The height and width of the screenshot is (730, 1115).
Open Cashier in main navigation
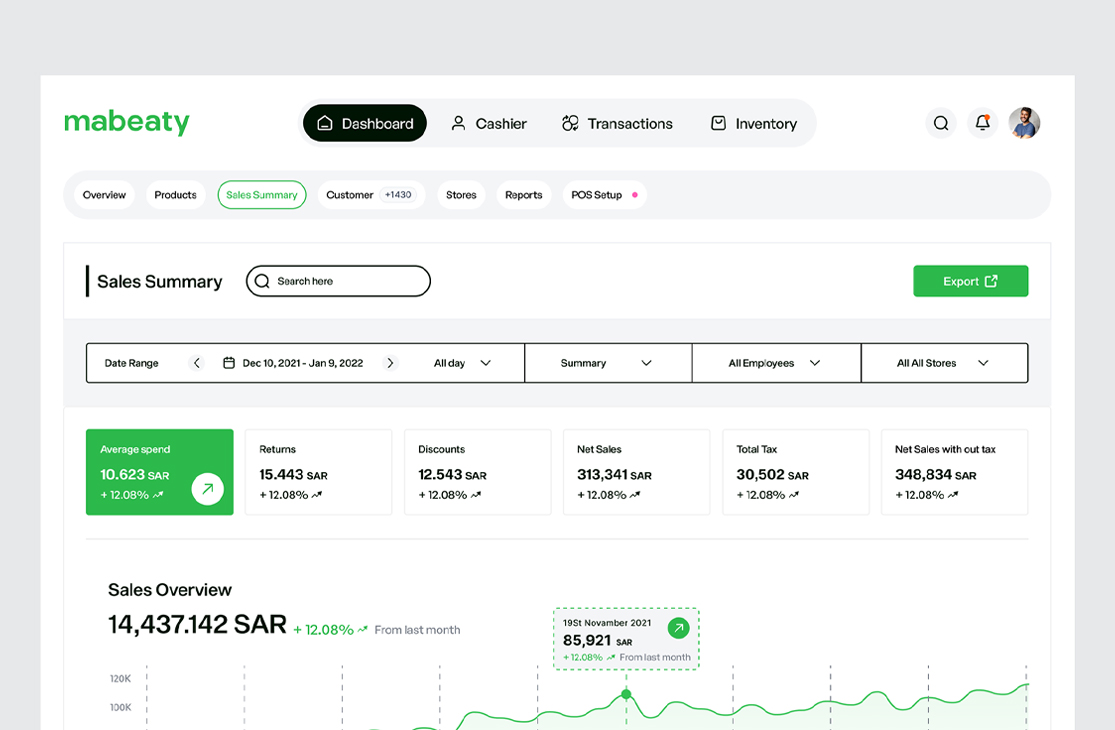click(489, 124)
